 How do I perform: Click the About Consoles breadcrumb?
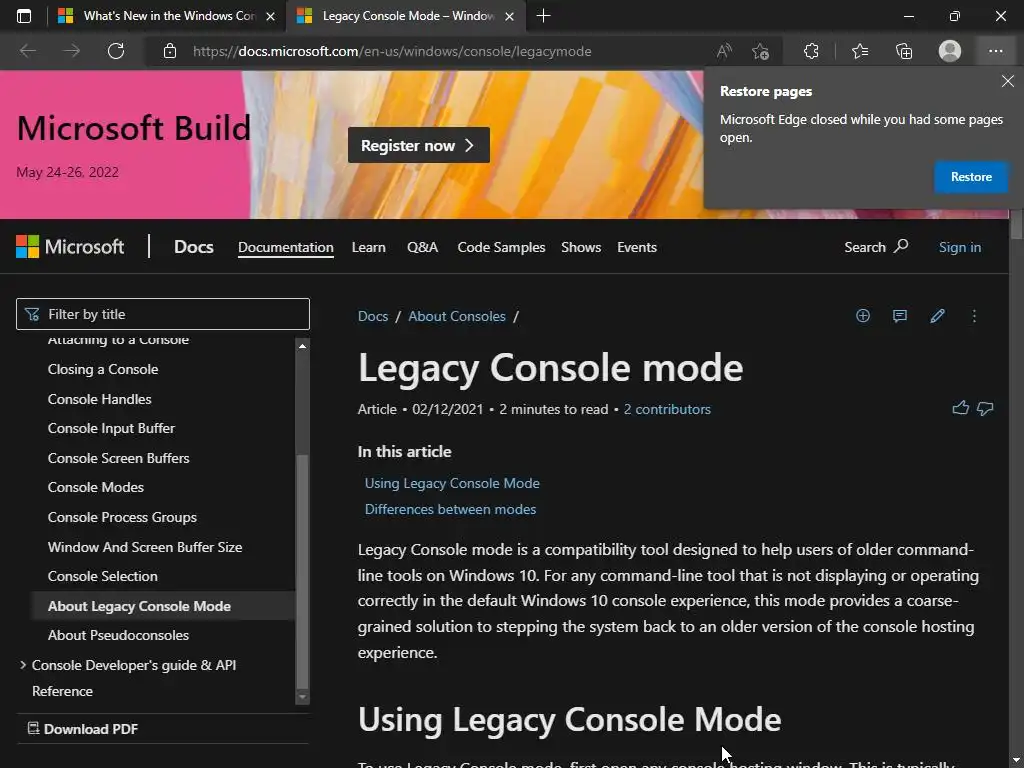coord(456,316)
